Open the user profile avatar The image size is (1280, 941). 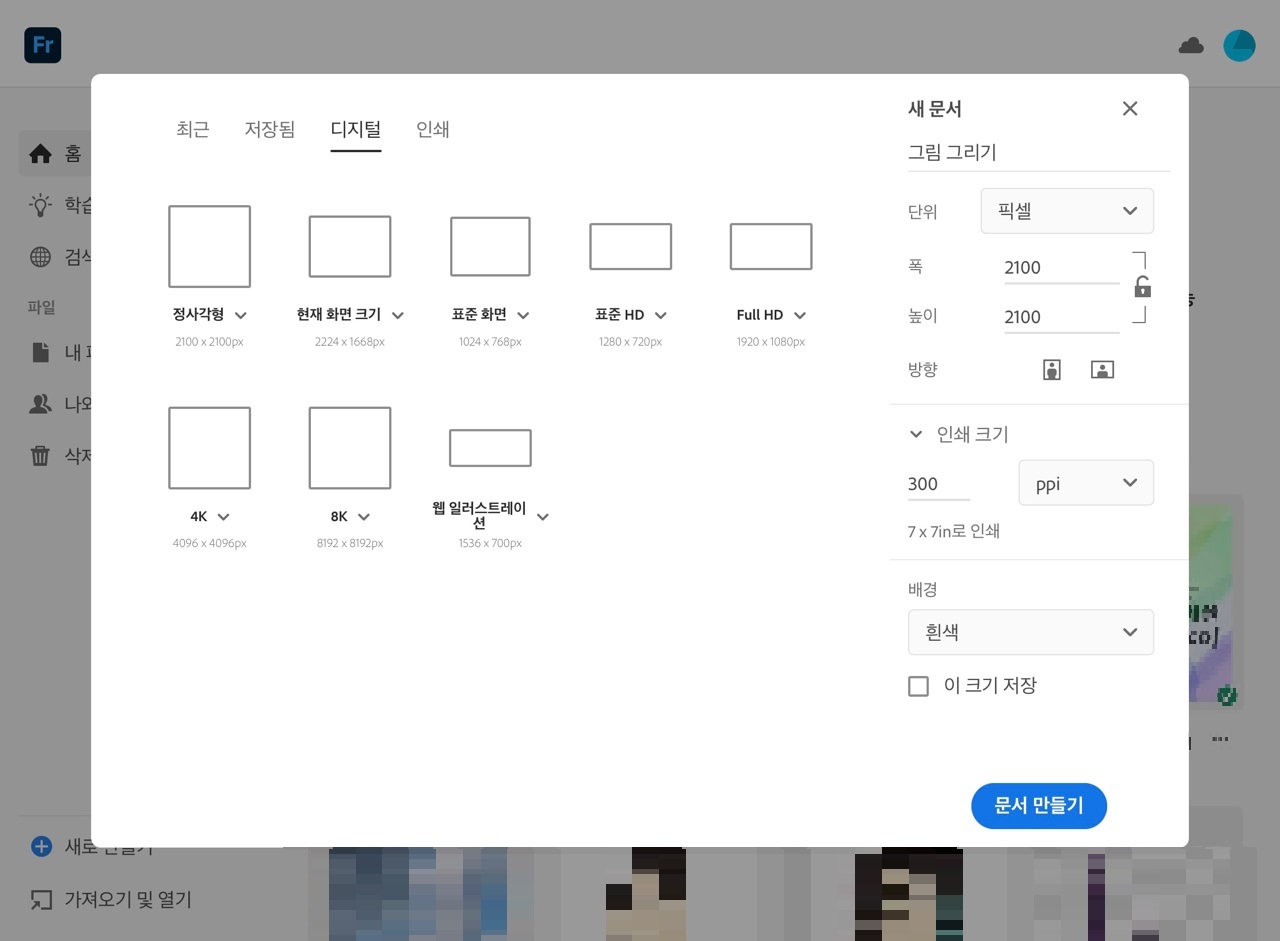coord(1239,45)
